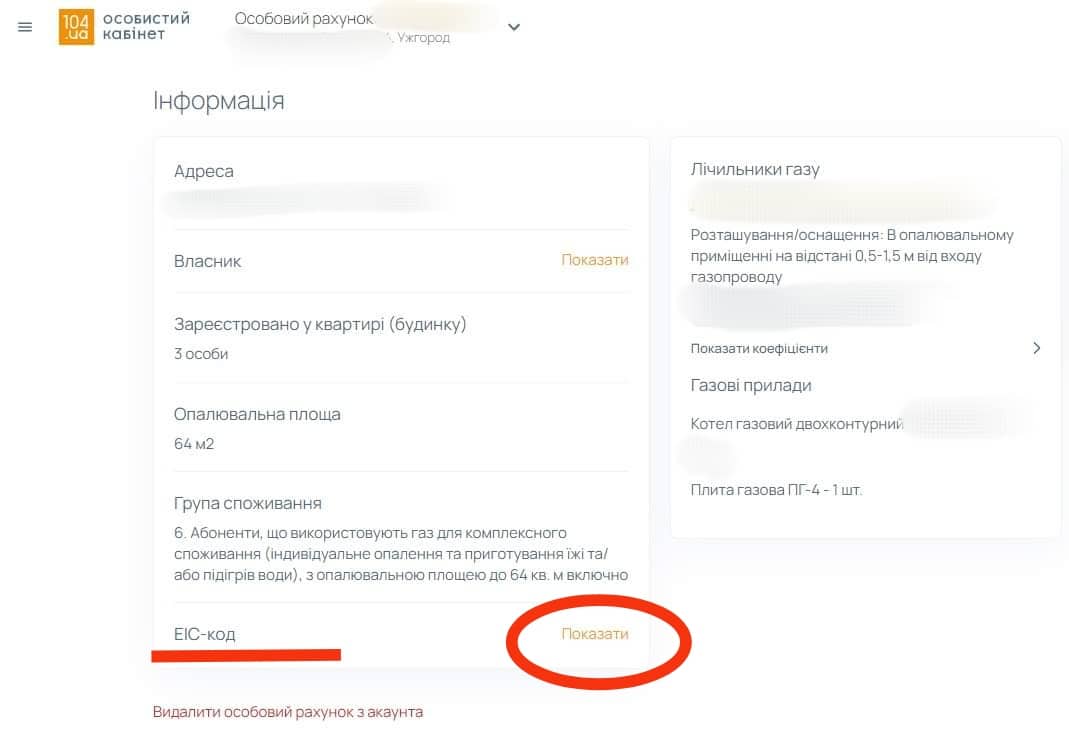Image resolution: width=1069 pixels, height=734 pixels.
Task: Reveal the EIC-код with its 'Показати' link
Action: [595, 634]
